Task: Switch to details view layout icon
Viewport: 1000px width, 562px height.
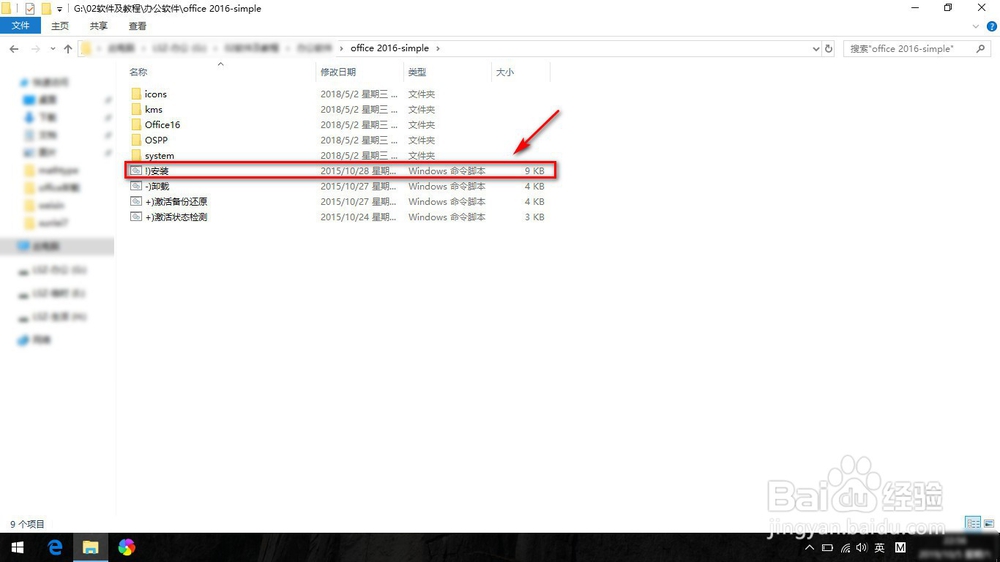Action: point(973,523)
